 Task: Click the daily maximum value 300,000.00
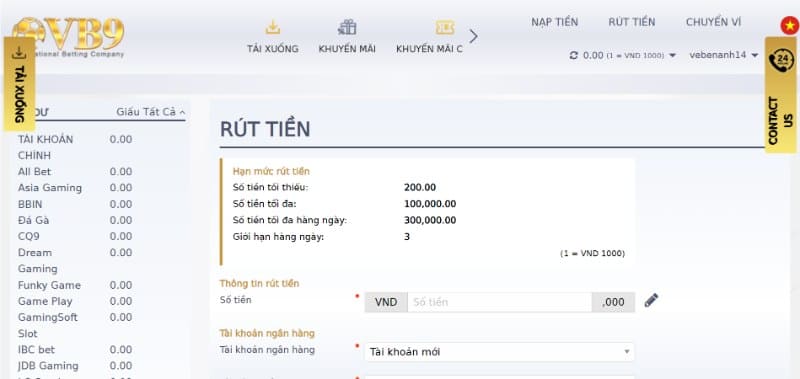coord(430,220)
